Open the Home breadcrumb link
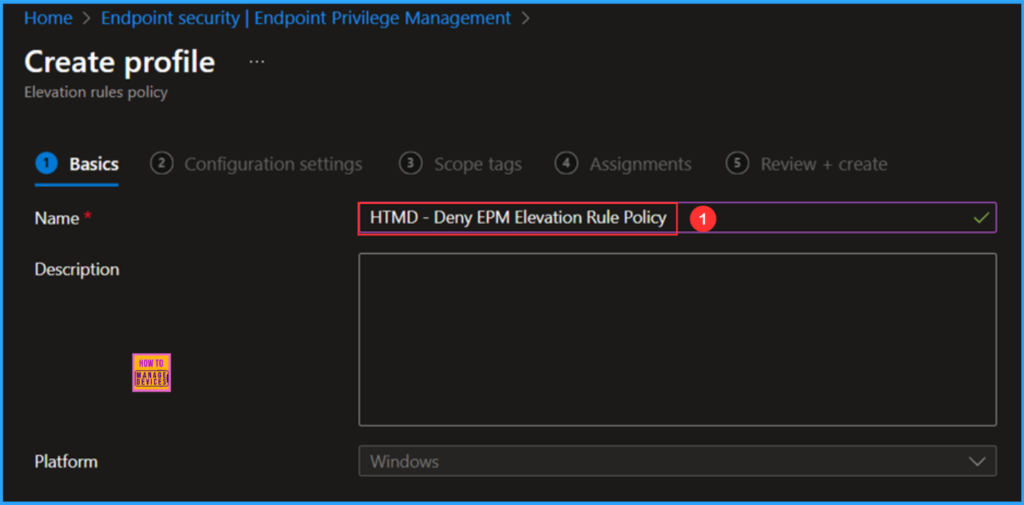This screenshot has width=1024, height=505. tap(48, 18)
